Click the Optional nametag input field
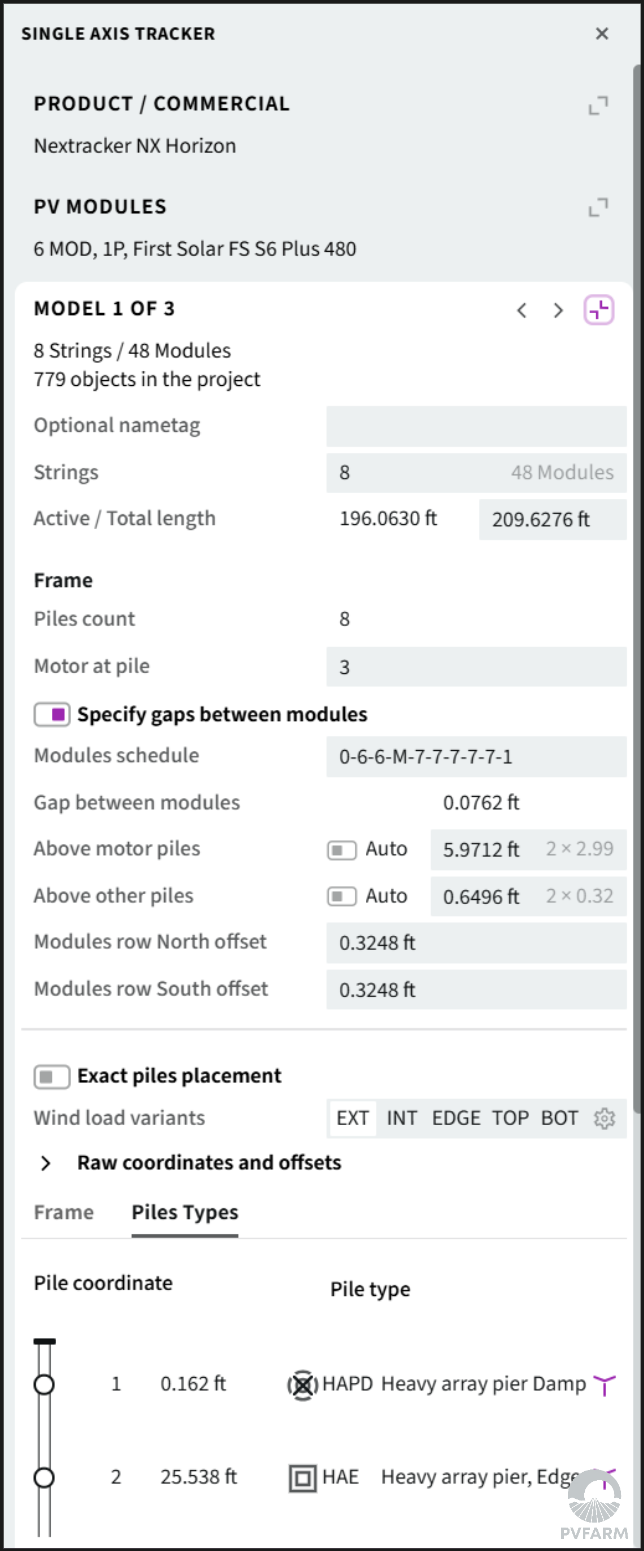The image size is (644, 1551). [x=476, y=426]
